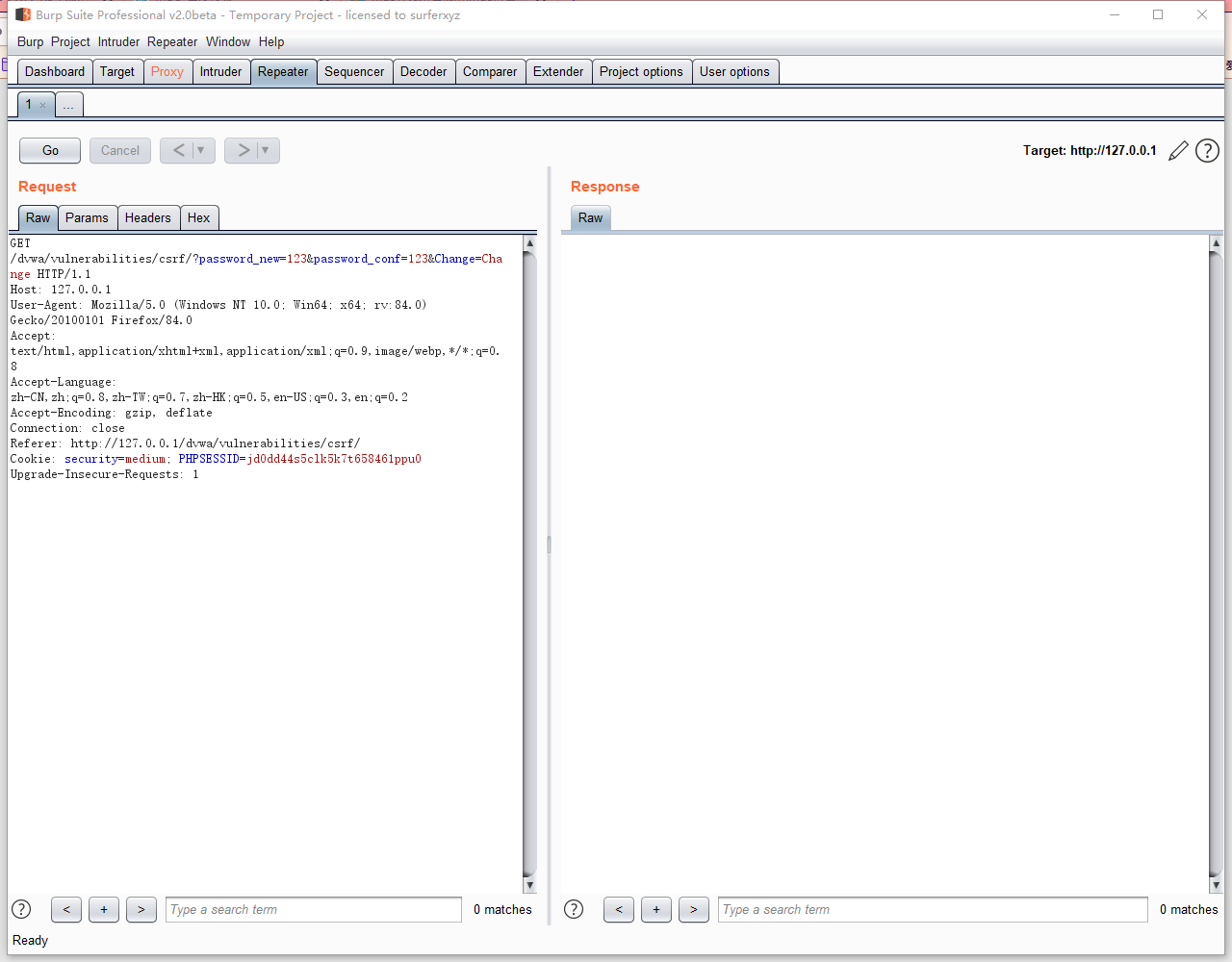Screen dimensions: 1232x962
Task: Open the Intruder menu
Action: tap(118, 41)
